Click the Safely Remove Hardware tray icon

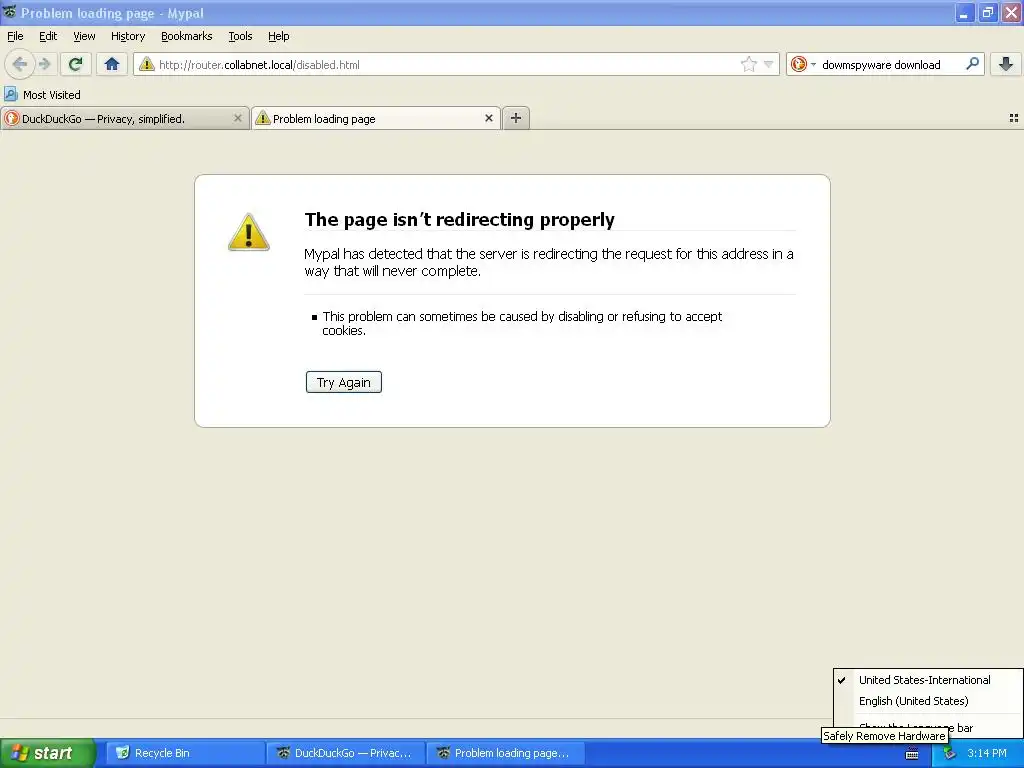[x=950, y=754]
